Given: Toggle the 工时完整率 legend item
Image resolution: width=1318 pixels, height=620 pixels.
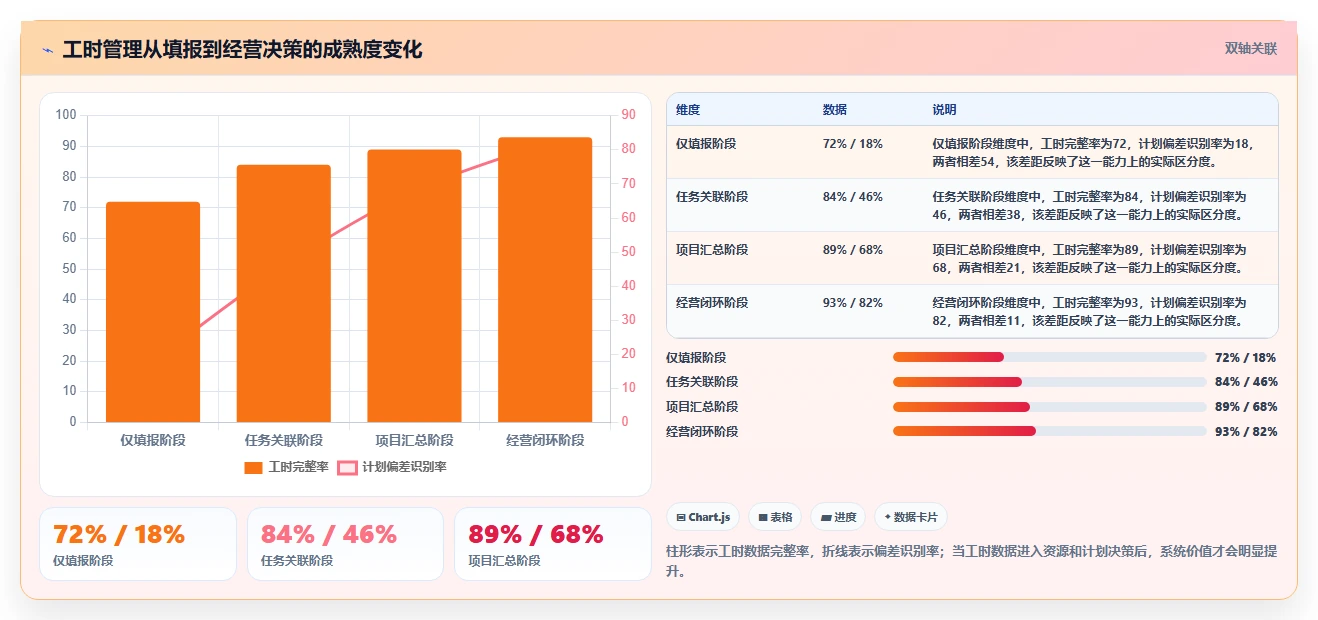Looking at the screenshot, I should pyautogui.click(x=286, y=467).
